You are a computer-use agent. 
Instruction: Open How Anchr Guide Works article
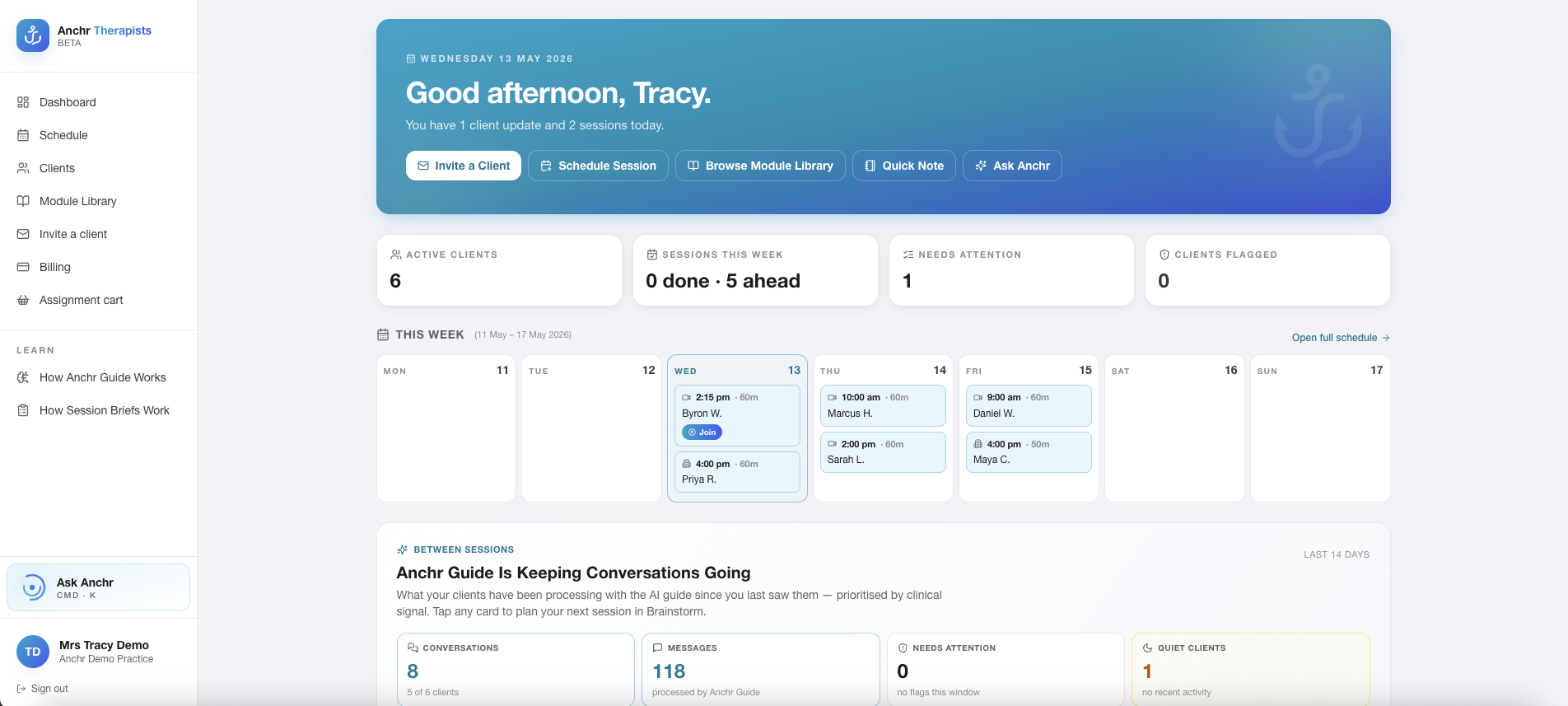[98, 377]
